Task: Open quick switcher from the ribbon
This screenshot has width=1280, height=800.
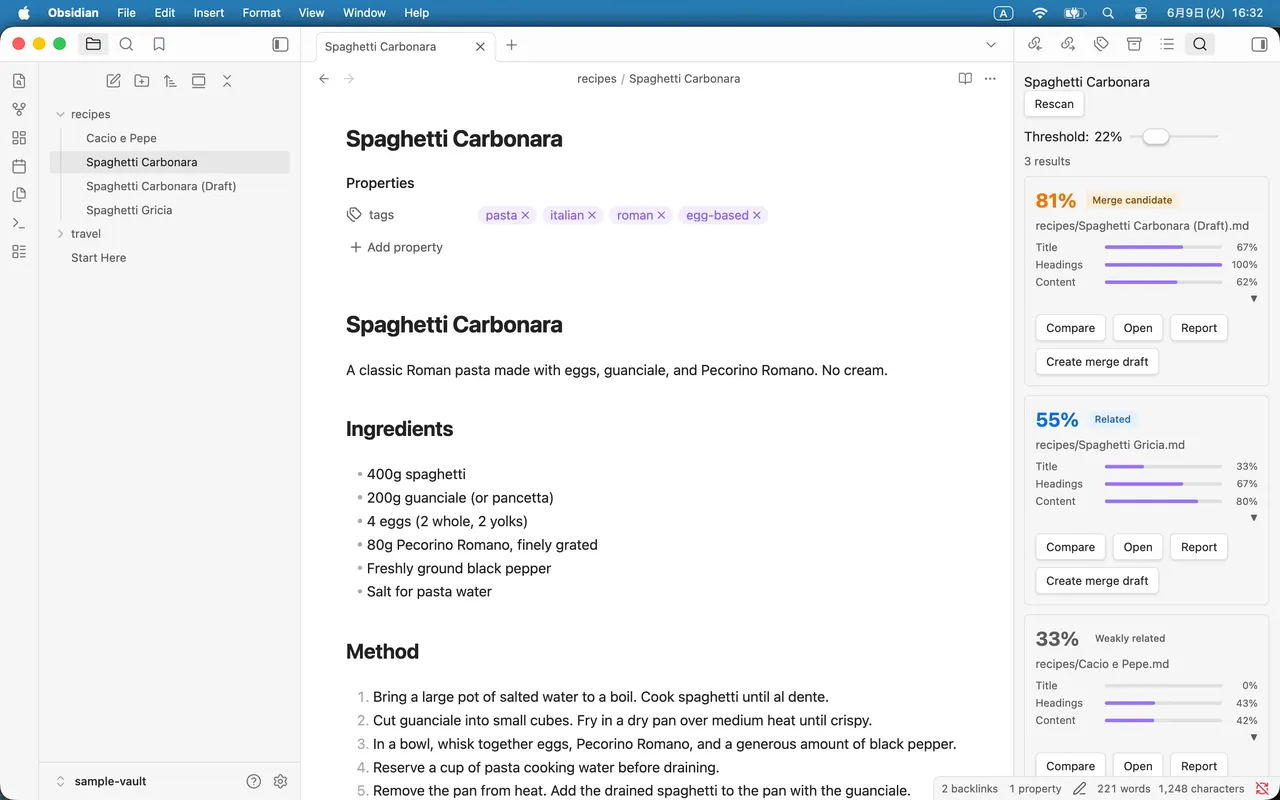Action: pyautogui.click(x=19, y=82)
